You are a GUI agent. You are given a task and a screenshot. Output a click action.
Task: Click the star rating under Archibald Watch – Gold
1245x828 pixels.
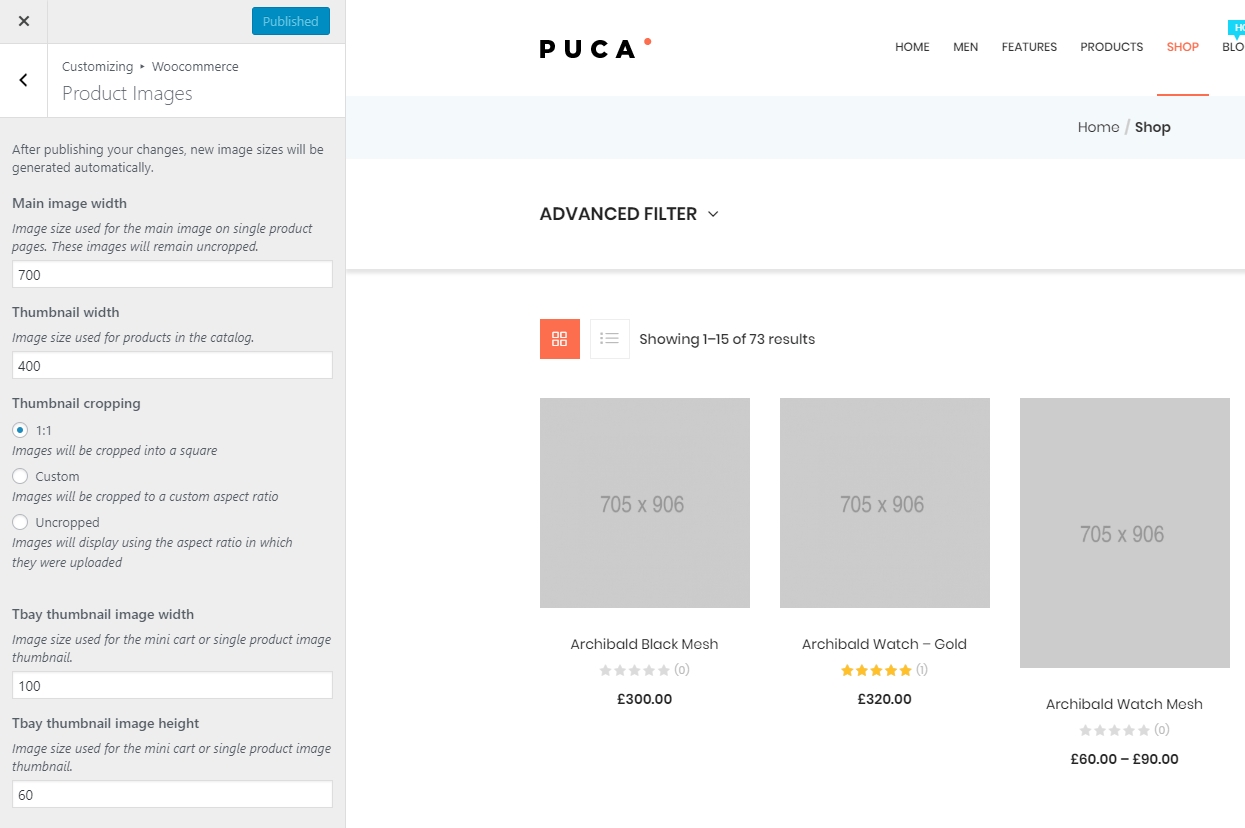[876, 670]
